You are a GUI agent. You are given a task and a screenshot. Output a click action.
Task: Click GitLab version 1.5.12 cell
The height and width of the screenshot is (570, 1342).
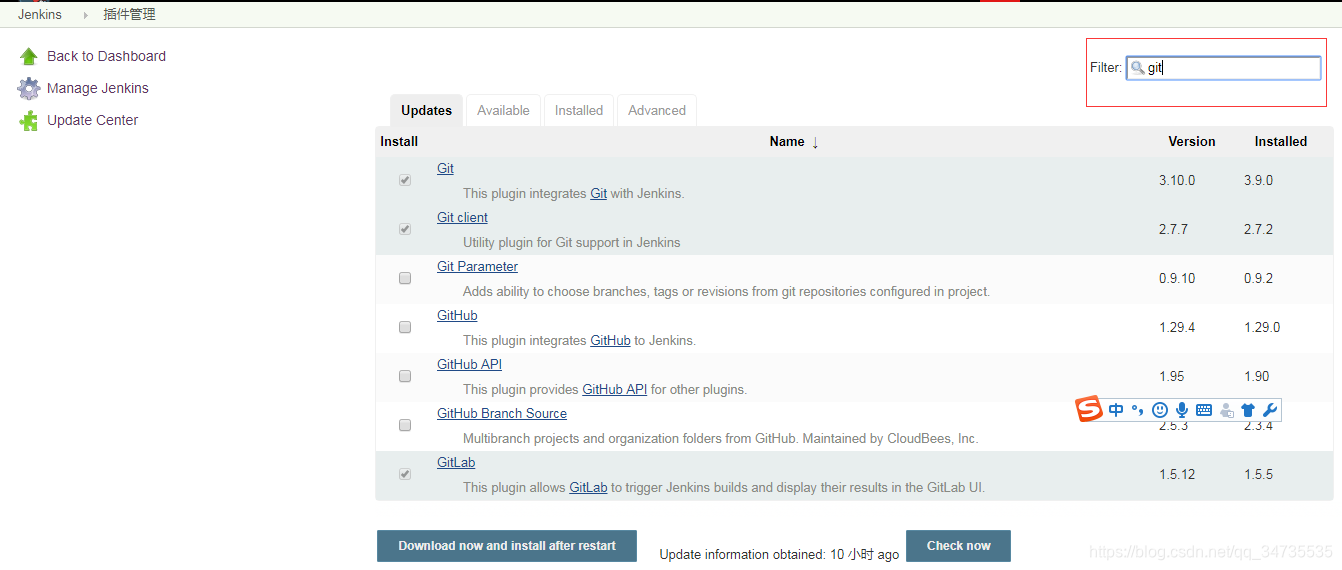pos(1177,475)
